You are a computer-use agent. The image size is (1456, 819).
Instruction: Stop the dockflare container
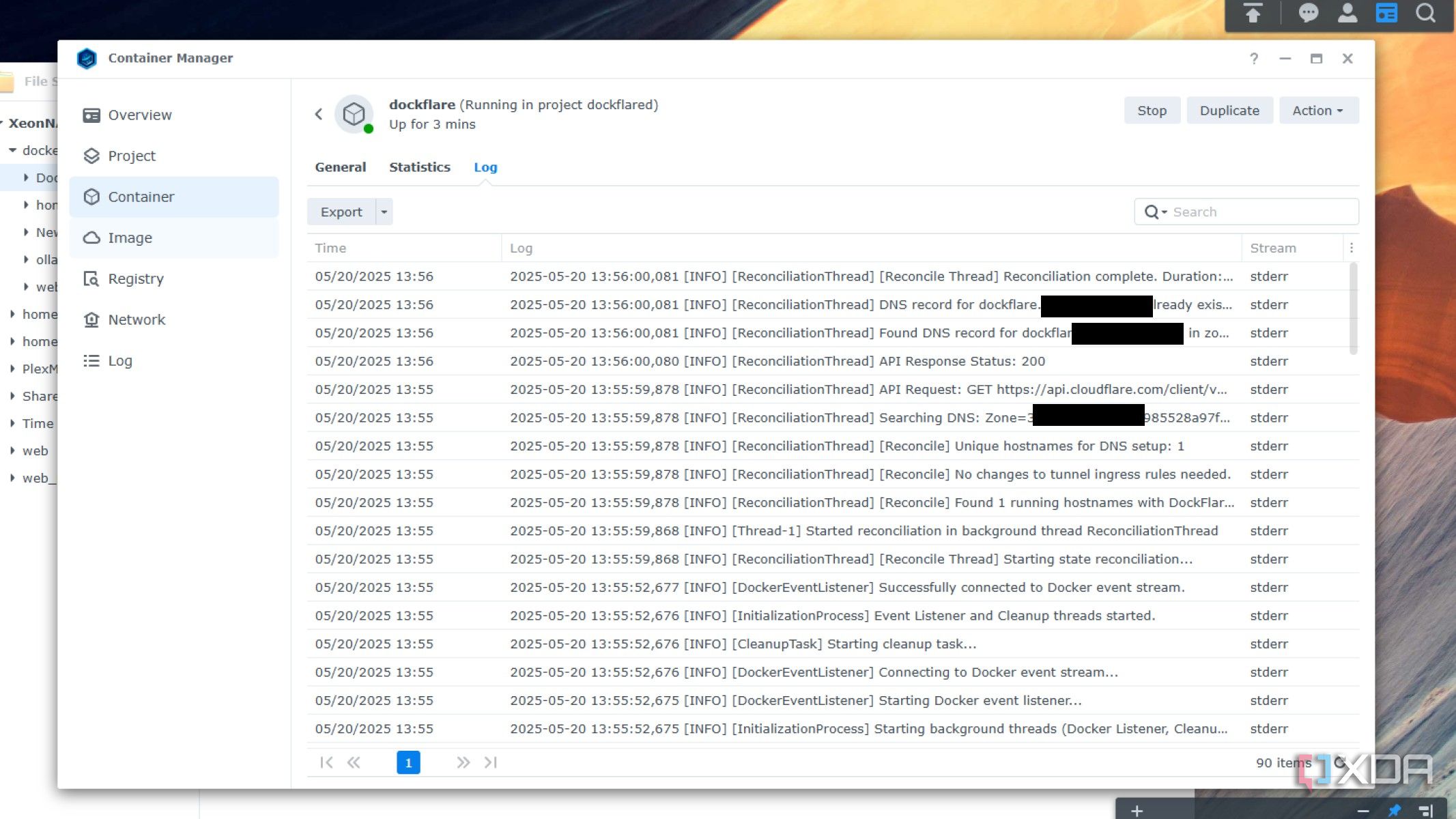coord(1151,111)
